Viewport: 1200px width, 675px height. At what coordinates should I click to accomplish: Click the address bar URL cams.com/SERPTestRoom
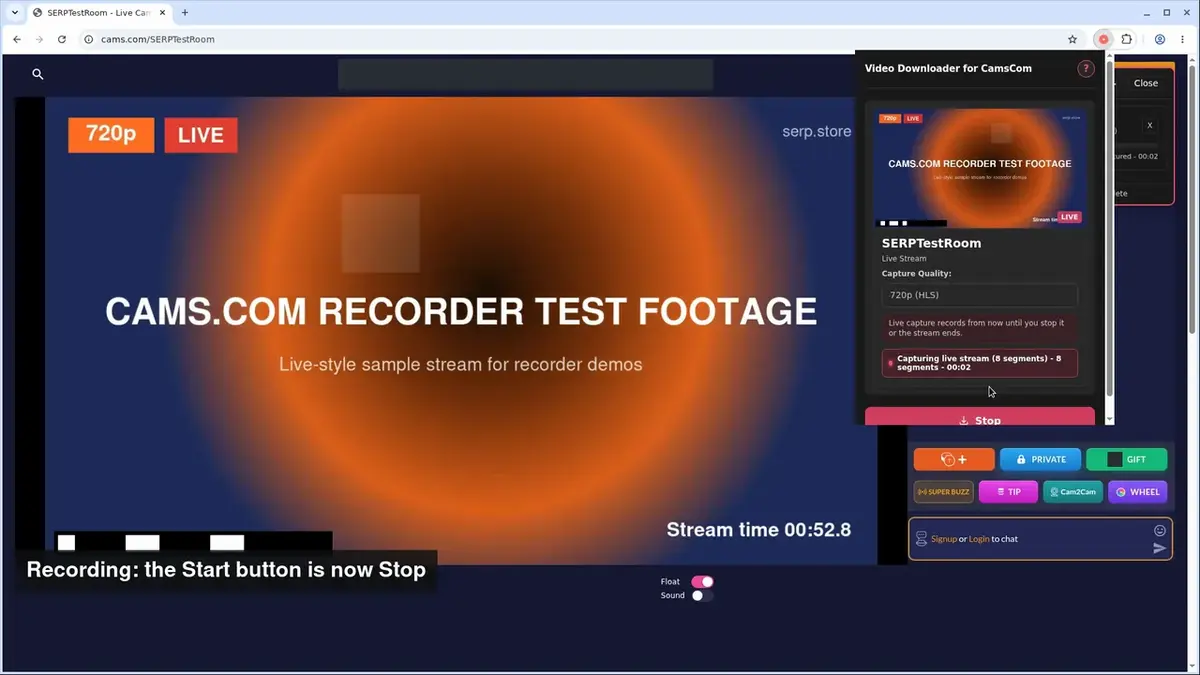click(158, 39)
